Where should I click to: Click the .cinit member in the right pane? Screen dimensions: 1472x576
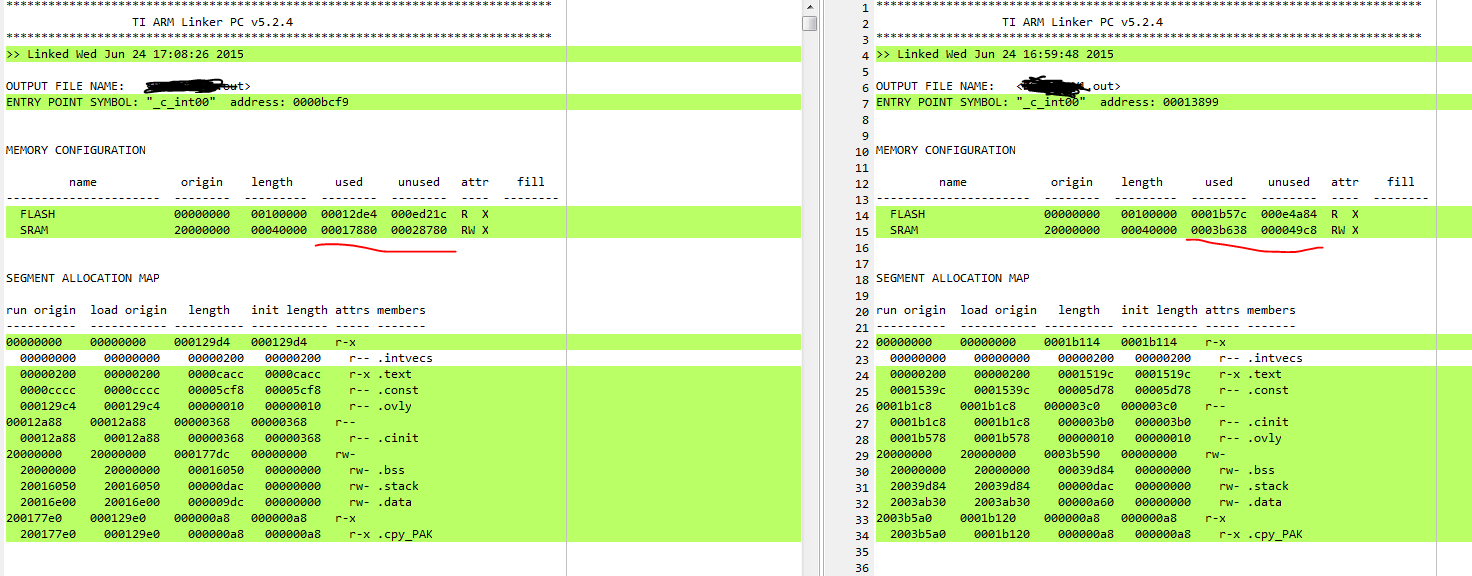click(x=1268, y=422)
